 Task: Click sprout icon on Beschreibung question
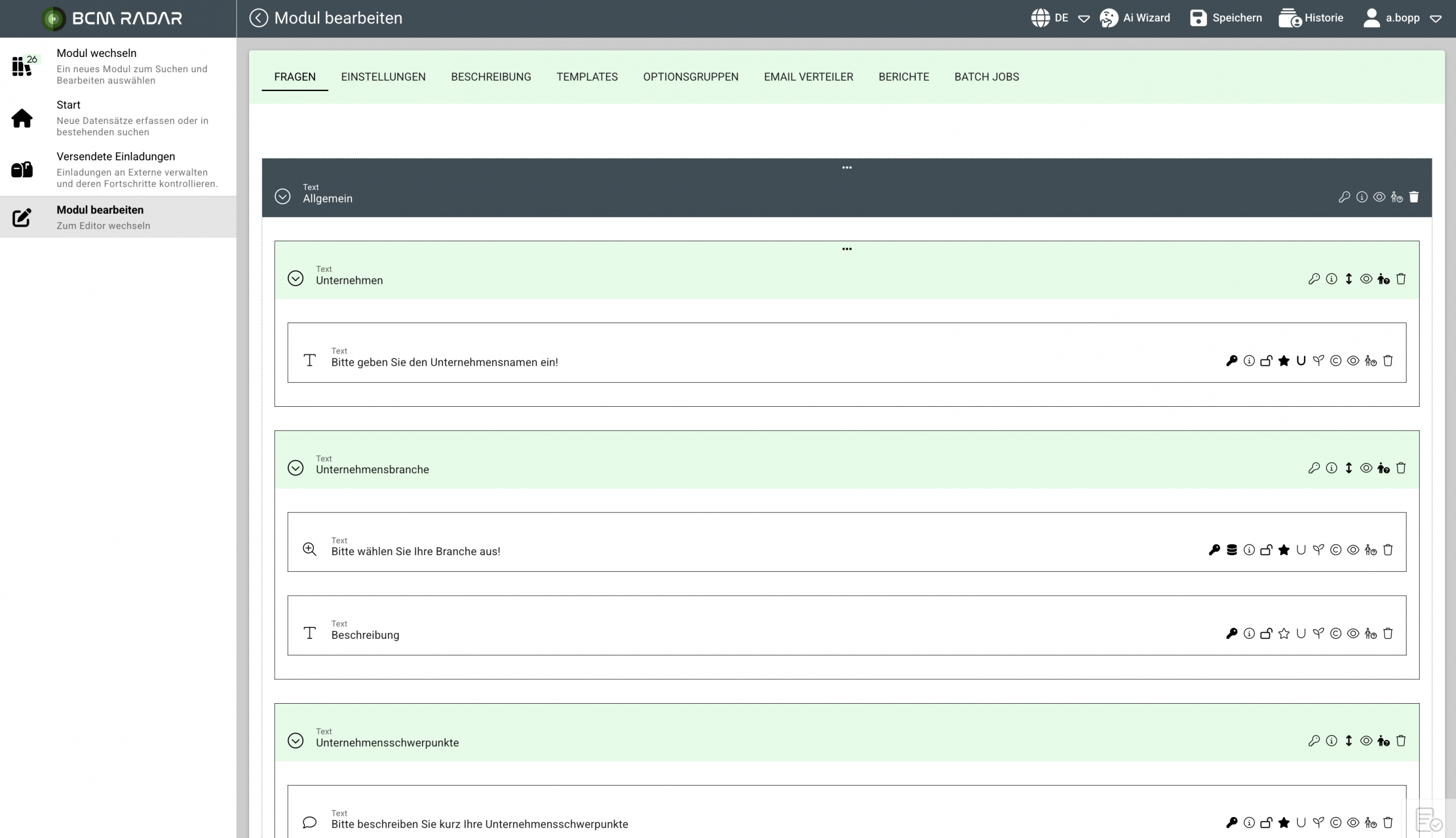(x=1318, y=634)
